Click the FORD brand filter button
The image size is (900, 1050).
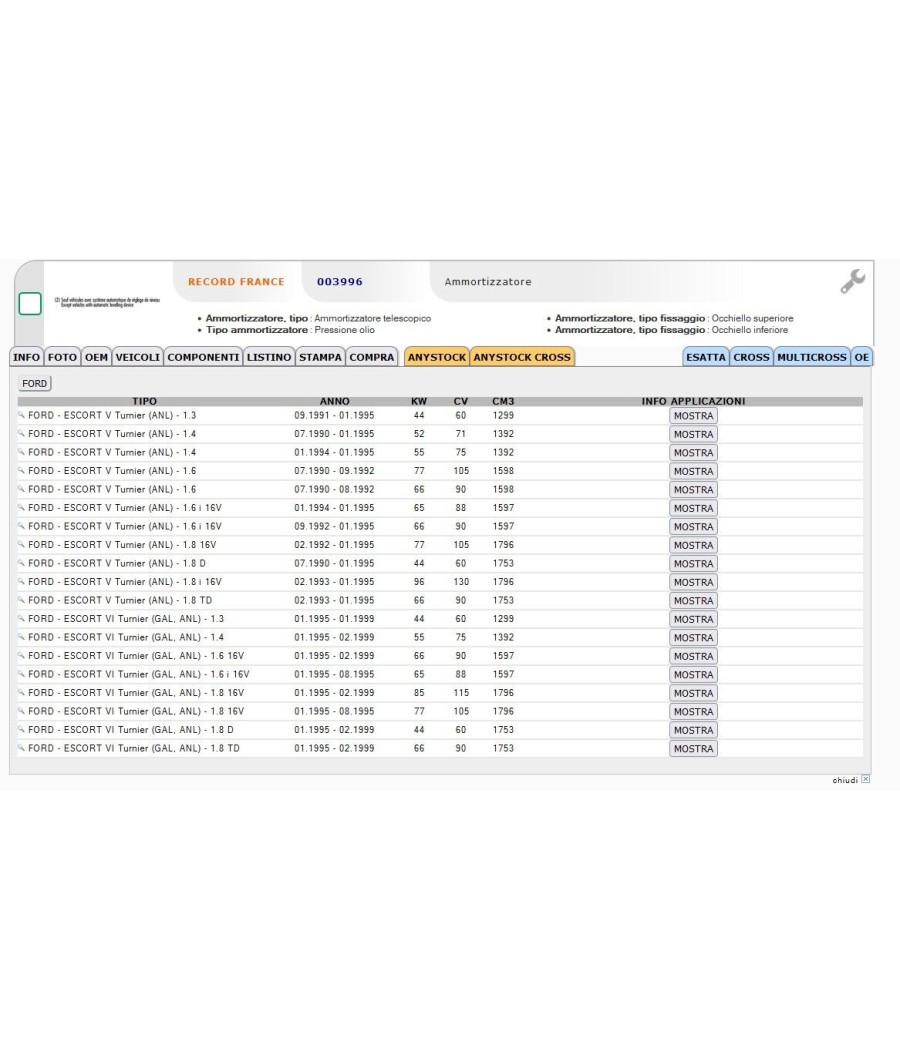35,383
